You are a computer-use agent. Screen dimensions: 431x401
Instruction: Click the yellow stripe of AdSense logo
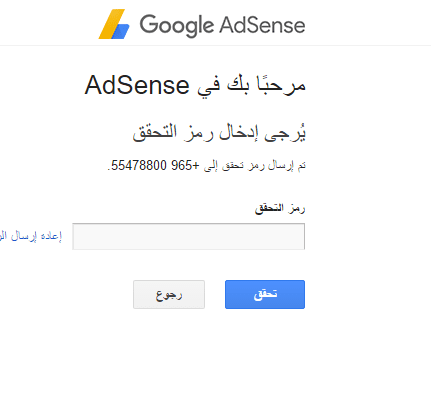[x=109, y=24]
